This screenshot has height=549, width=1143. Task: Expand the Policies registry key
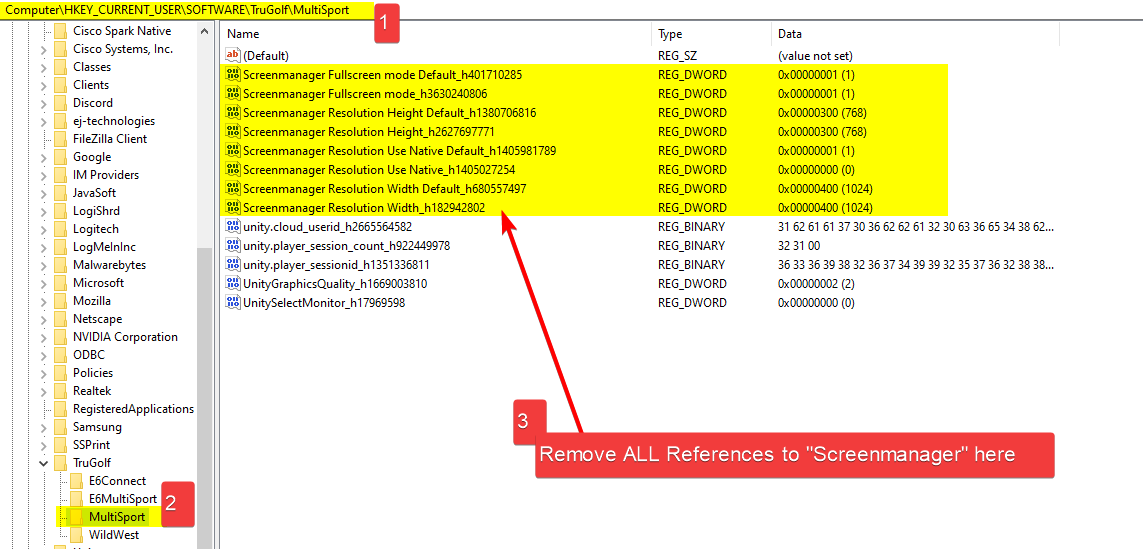click(43, 373)
